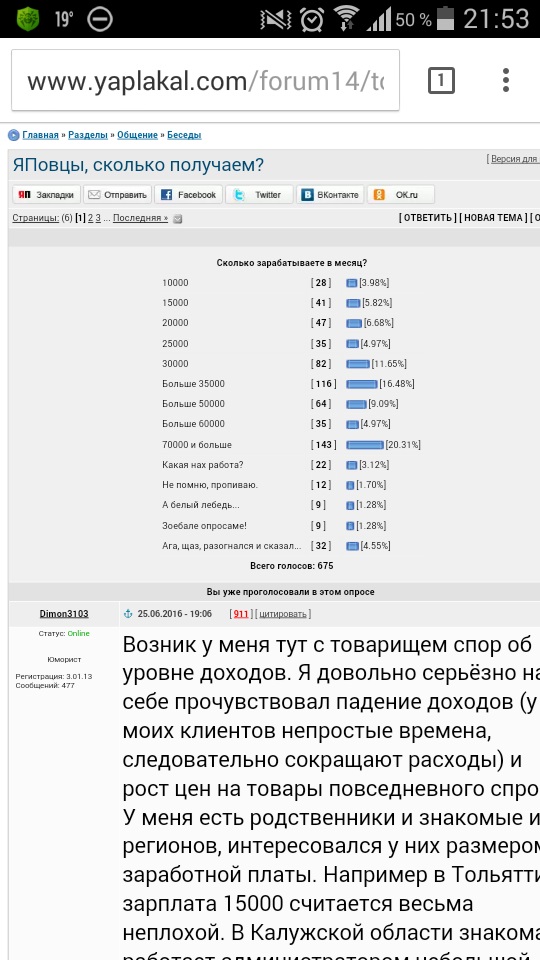Share the topic on OK.ru

pyautogui.click(x=401, y=195)
